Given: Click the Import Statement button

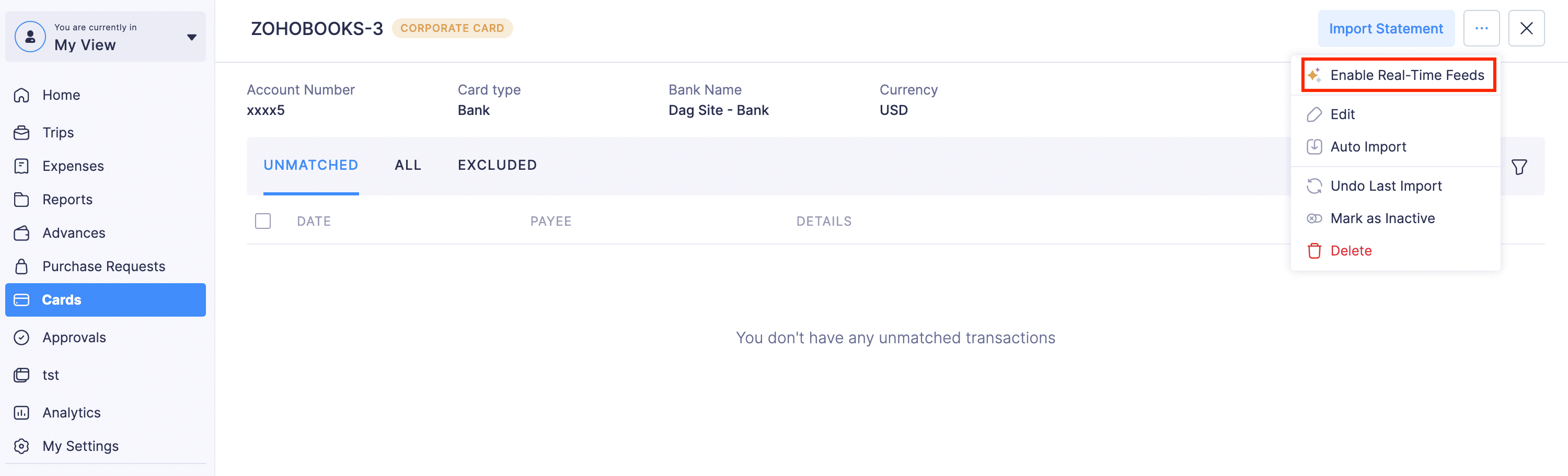Looking at the screenshot, I should pos(1386,29).
